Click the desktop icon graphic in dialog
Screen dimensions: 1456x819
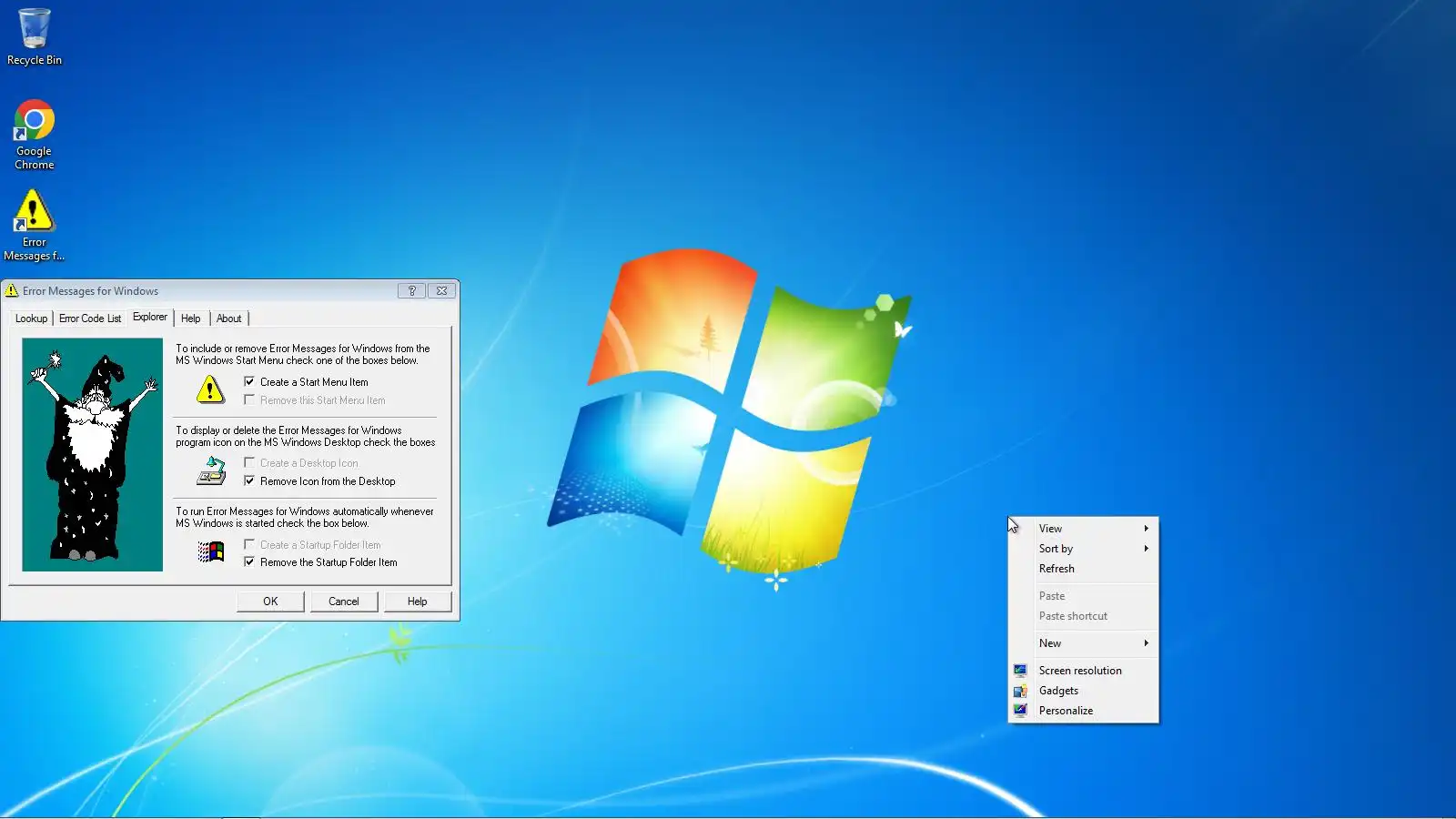[x=210, y=471]
